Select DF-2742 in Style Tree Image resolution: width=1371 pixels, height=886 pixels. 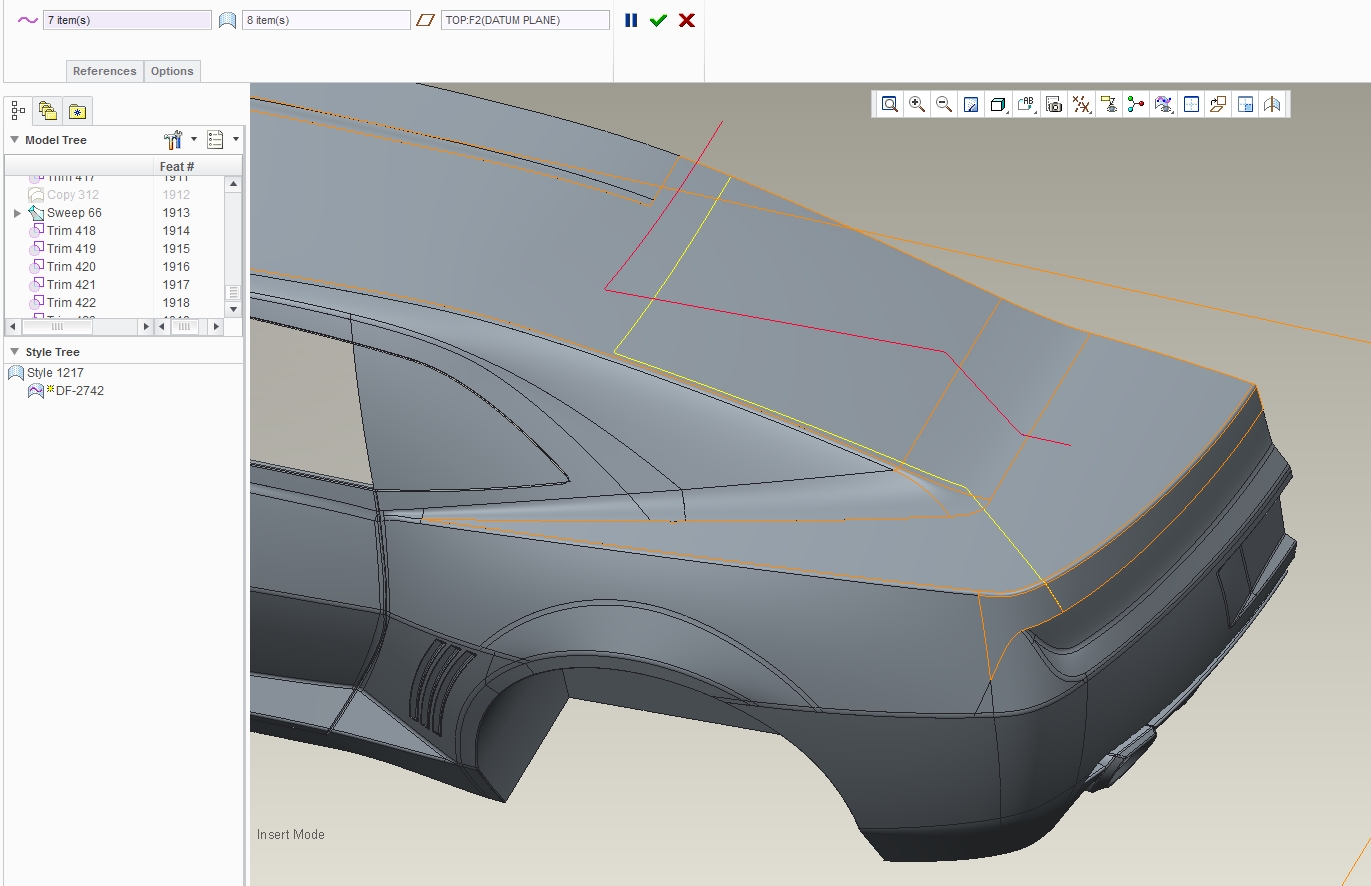tap(80, 391)
